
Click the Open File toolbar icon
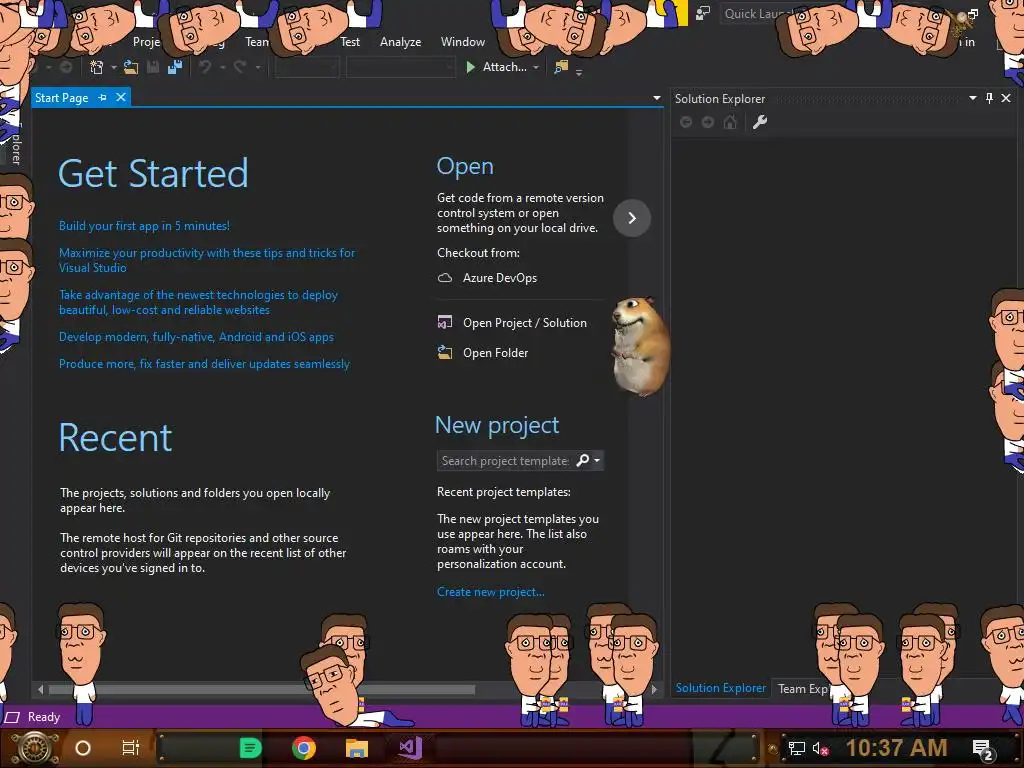tap(131, 67)
